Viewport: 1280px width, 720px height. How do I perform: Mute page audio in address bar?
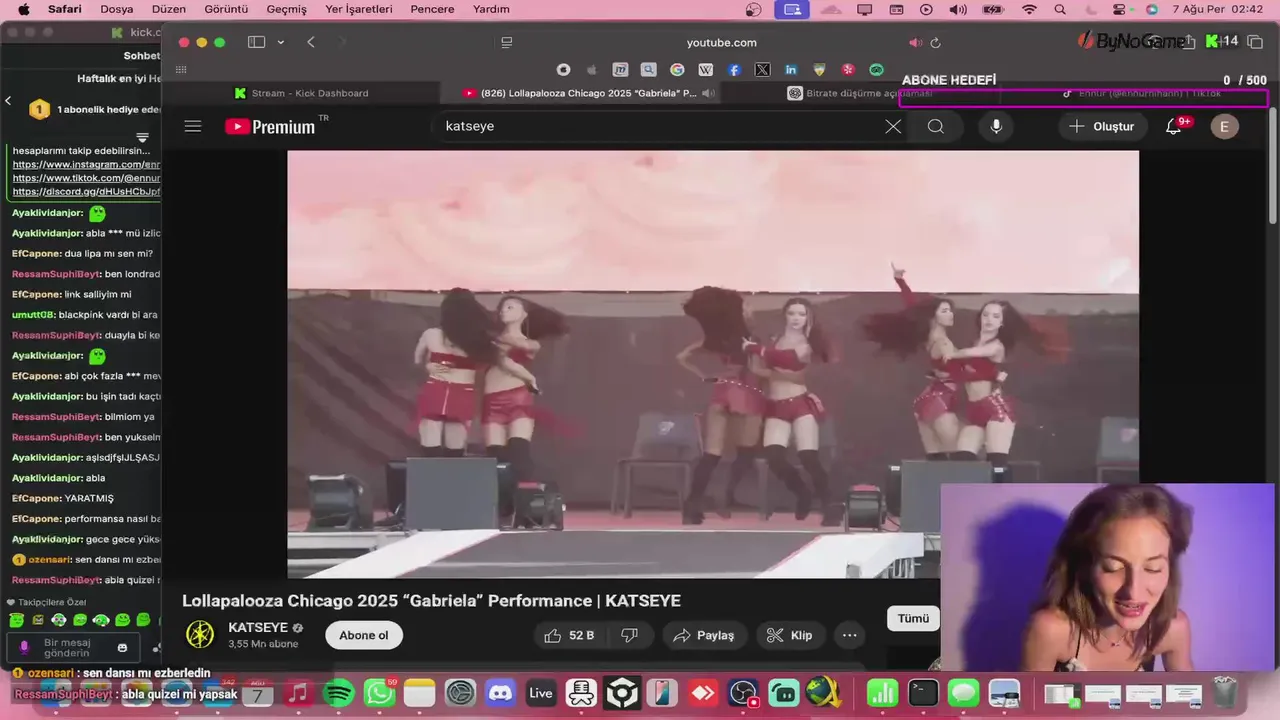point(914,42)
